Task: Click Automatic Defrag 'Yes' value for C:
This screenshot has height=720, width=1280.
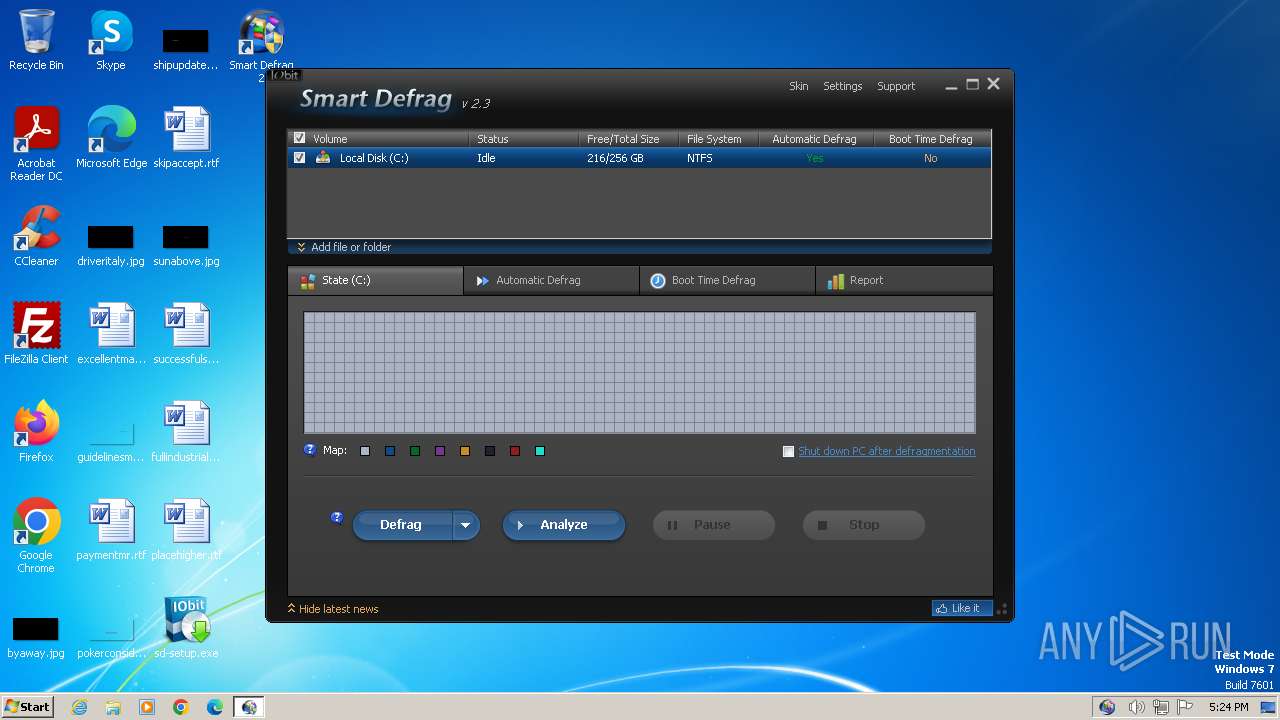Action: (815, 158)
